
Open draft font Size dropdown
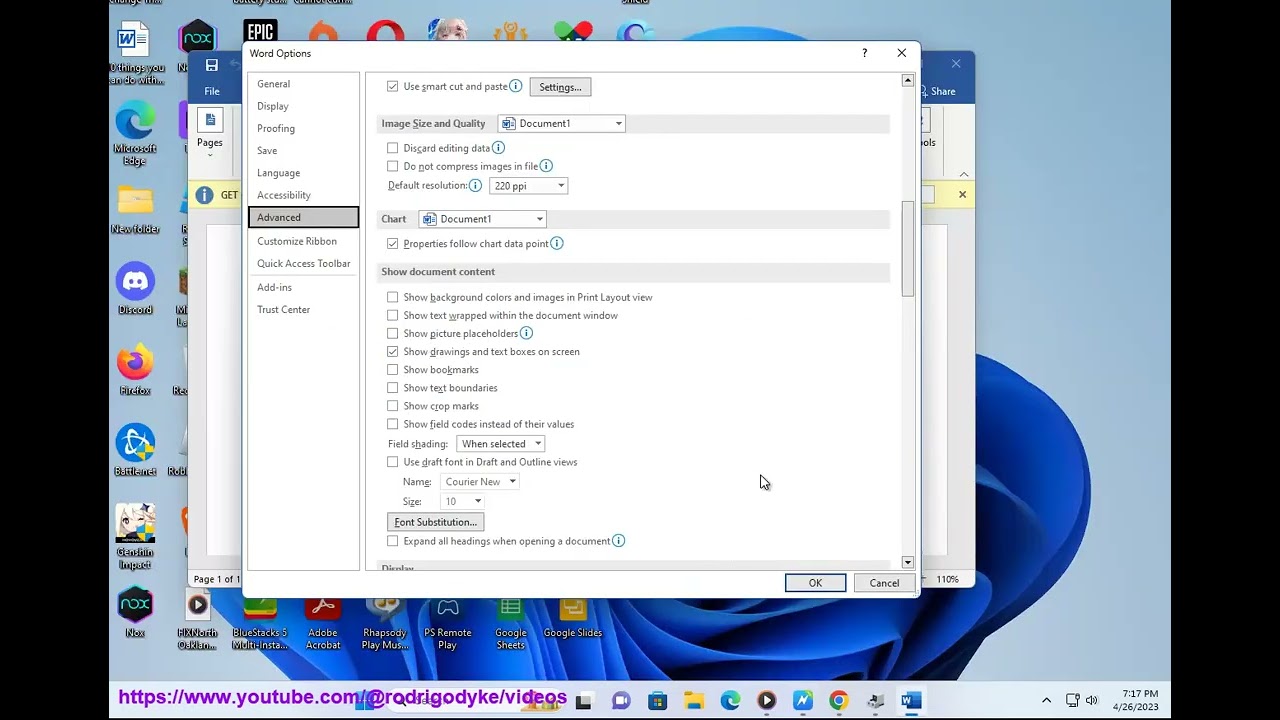462,502
